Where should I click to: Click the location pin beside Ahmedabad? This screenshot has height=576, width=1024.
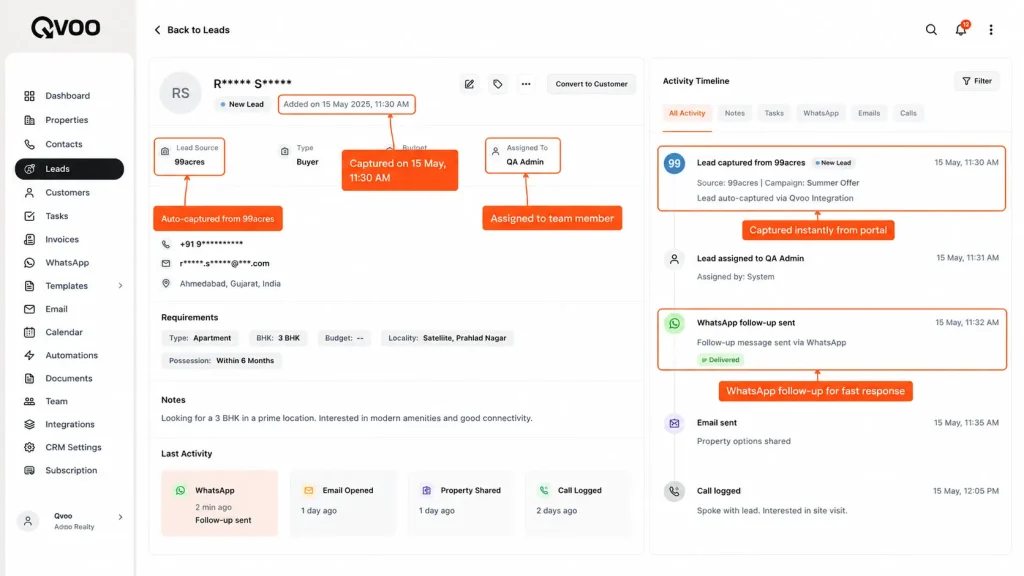[166, 283]
